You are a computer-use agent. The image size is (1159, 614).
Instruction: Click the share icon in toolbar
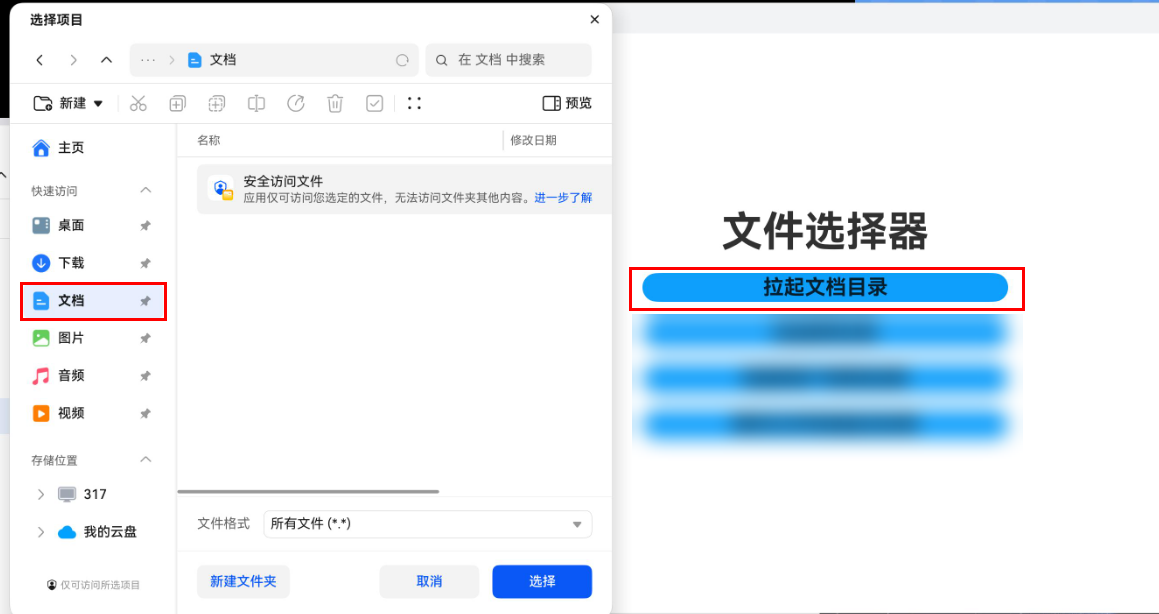[296, 103]
